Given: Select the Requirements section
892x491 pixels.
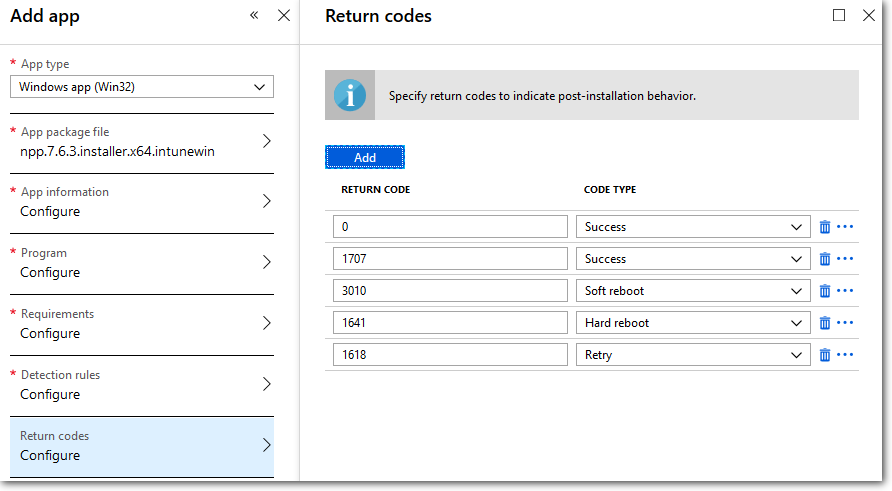Looking at the screenshot, I should (142, 324).
